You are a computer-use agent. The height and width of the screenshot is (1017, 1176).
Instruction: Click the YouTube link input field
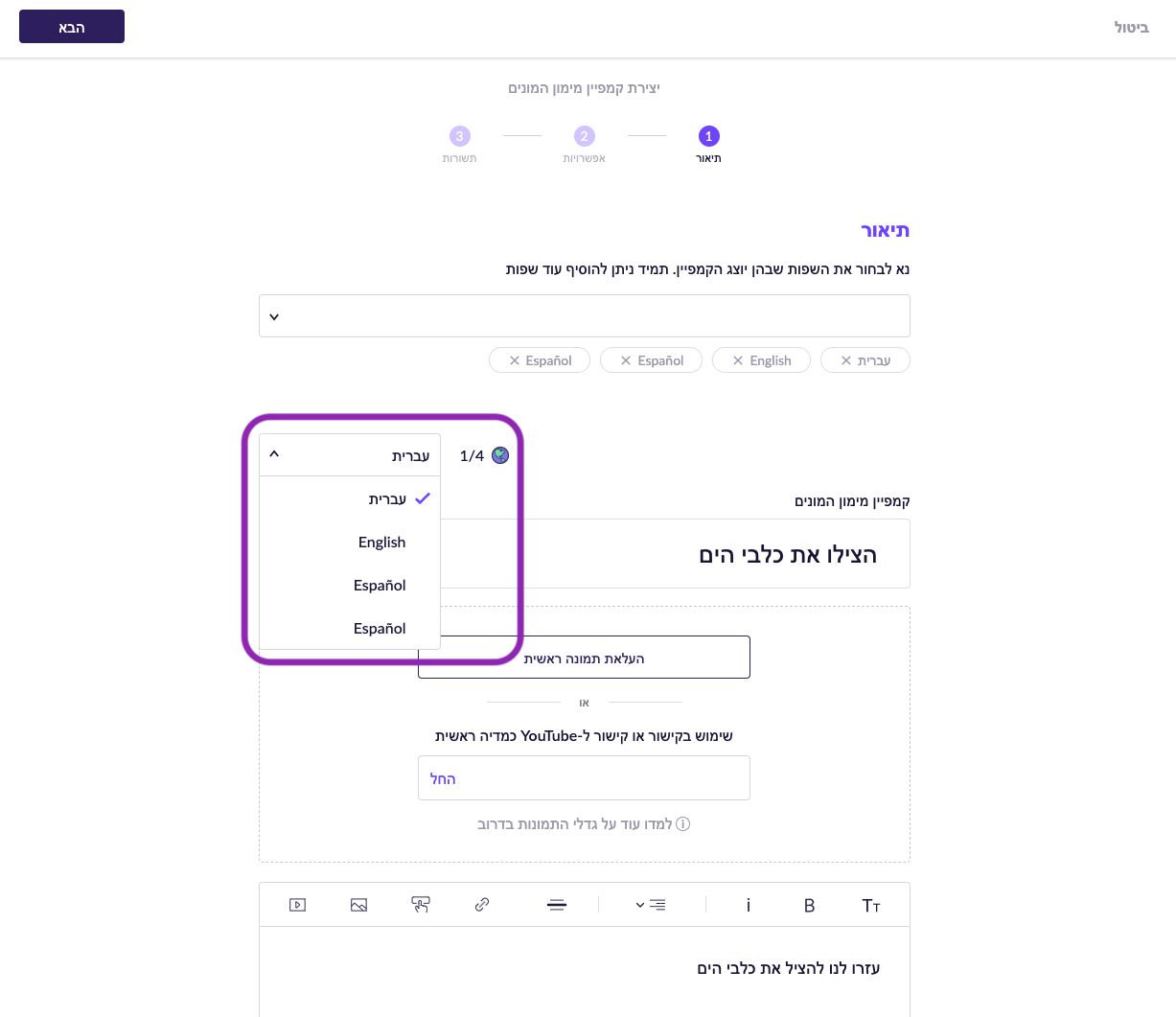coord(584,777)
